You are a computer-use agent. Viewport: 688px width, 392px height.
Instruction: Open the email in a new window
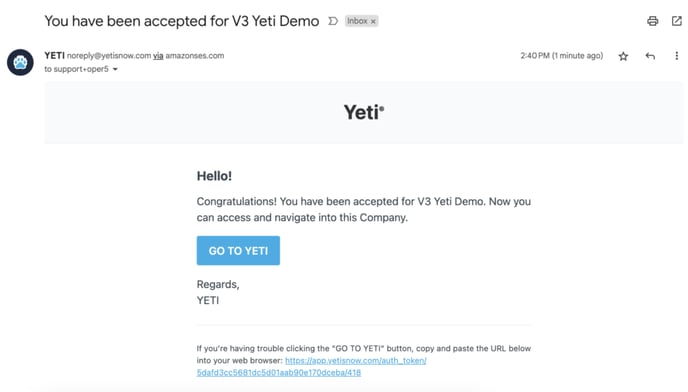(677, 21)
